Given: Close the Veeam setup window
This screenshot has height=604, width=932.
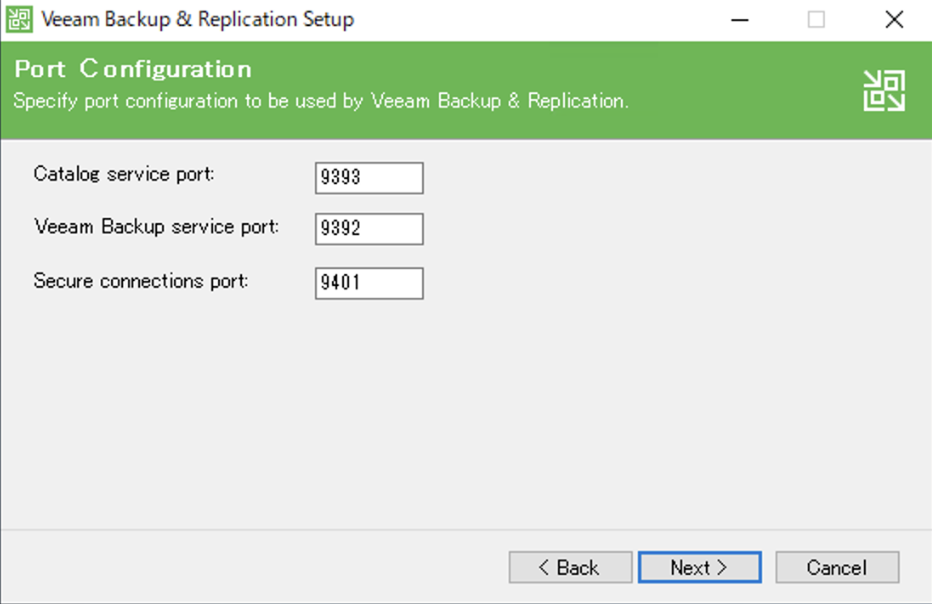Looking at the screenshot, I should 894,20.
